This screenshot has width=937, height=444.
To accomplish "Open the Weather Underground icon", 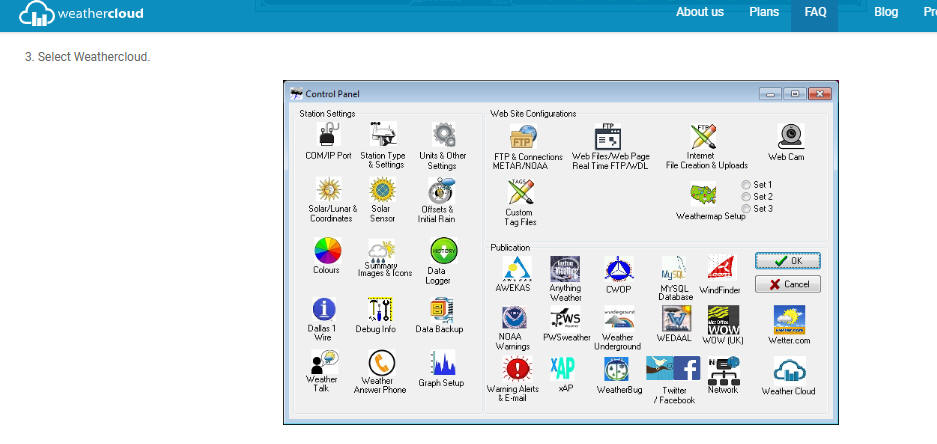I will [618, 320].
